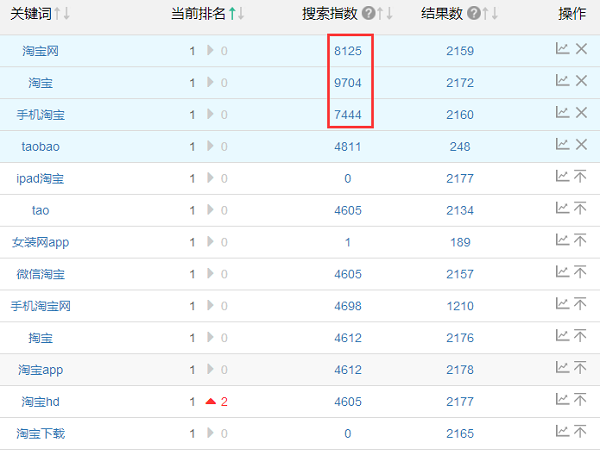
Task: Open the 淘宝下载 keyword link
Action: [40, 434]
